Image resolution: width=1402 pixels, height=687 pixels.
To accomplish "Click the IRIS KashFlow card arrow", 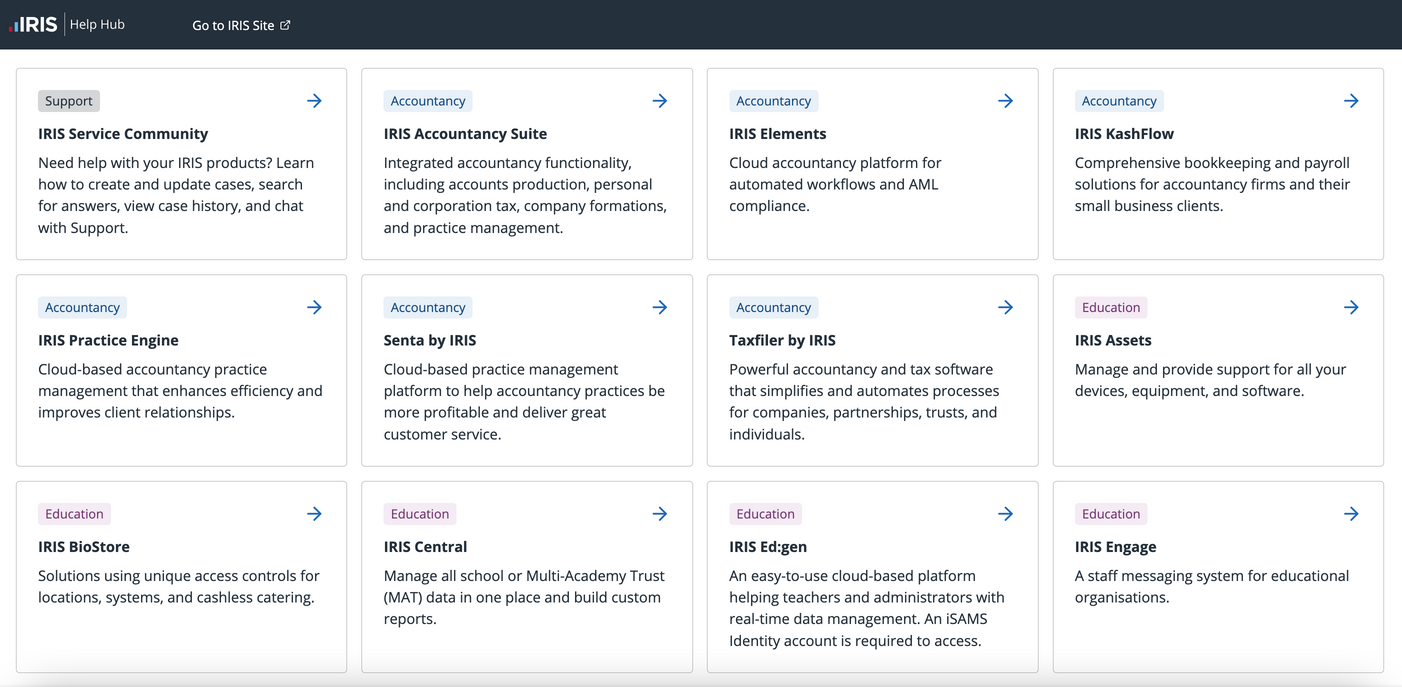I will [1351, 101].
